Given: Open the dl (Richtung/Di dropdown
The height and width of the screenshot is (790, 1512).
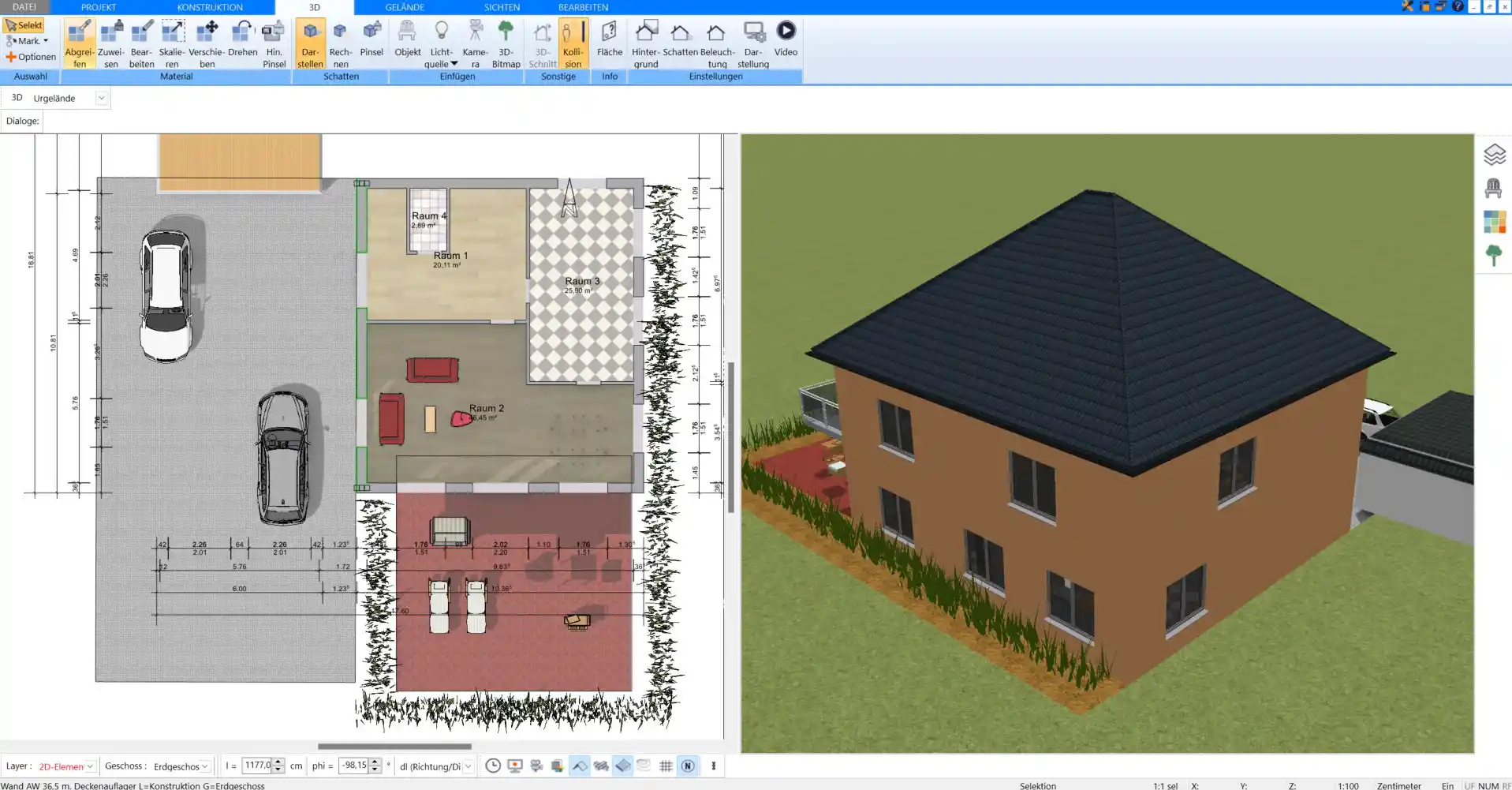Looking at the screenshot, I should click(468, 766).
